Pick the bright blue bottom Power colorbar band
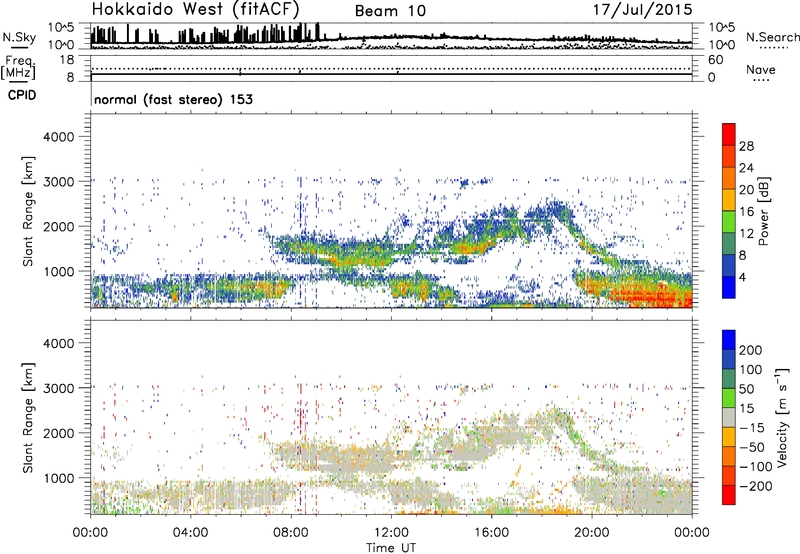This screenshot has width=800, height=554. [729, 287]
